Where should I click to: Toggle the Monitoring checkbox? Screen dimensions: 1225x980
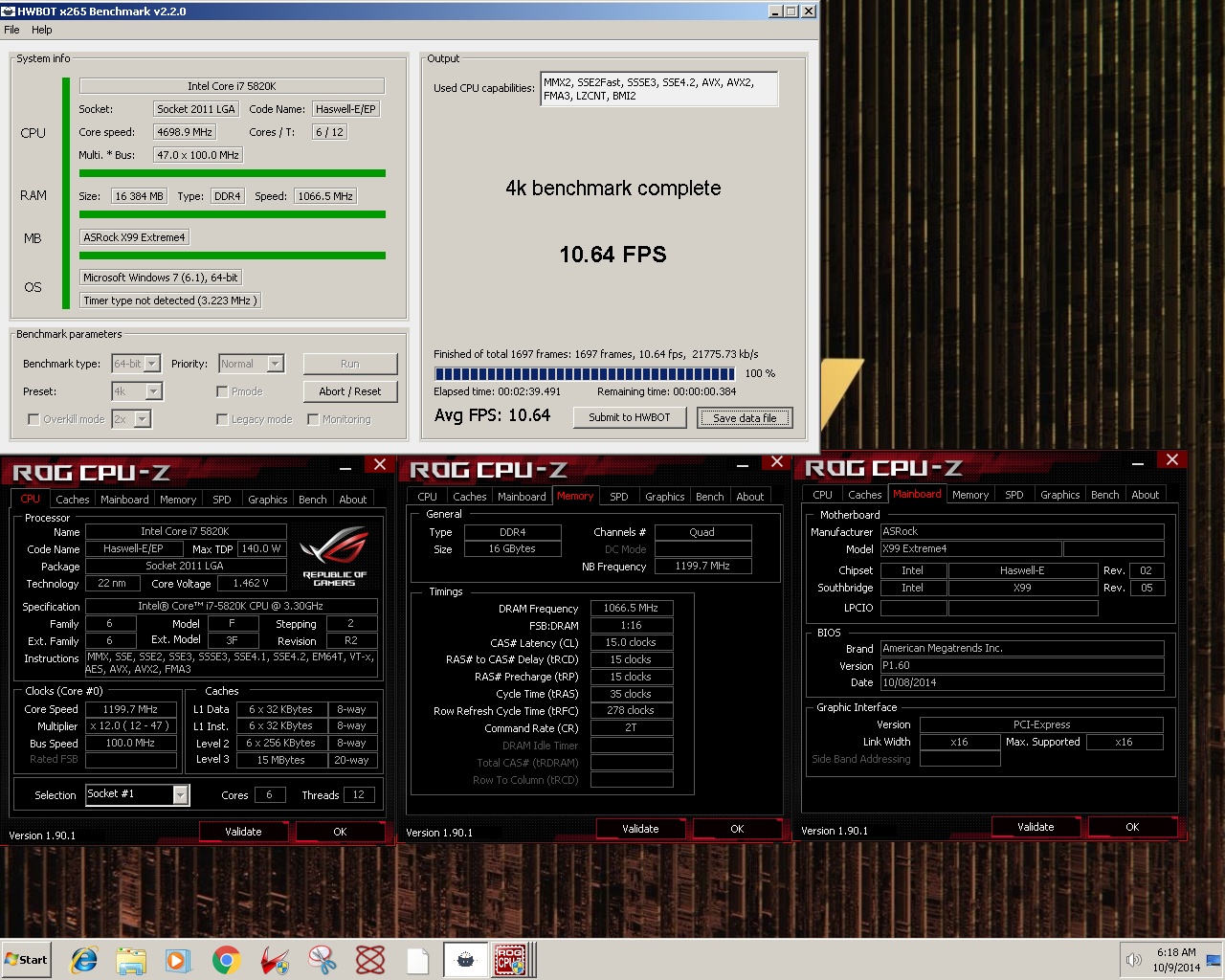[313, 419]
